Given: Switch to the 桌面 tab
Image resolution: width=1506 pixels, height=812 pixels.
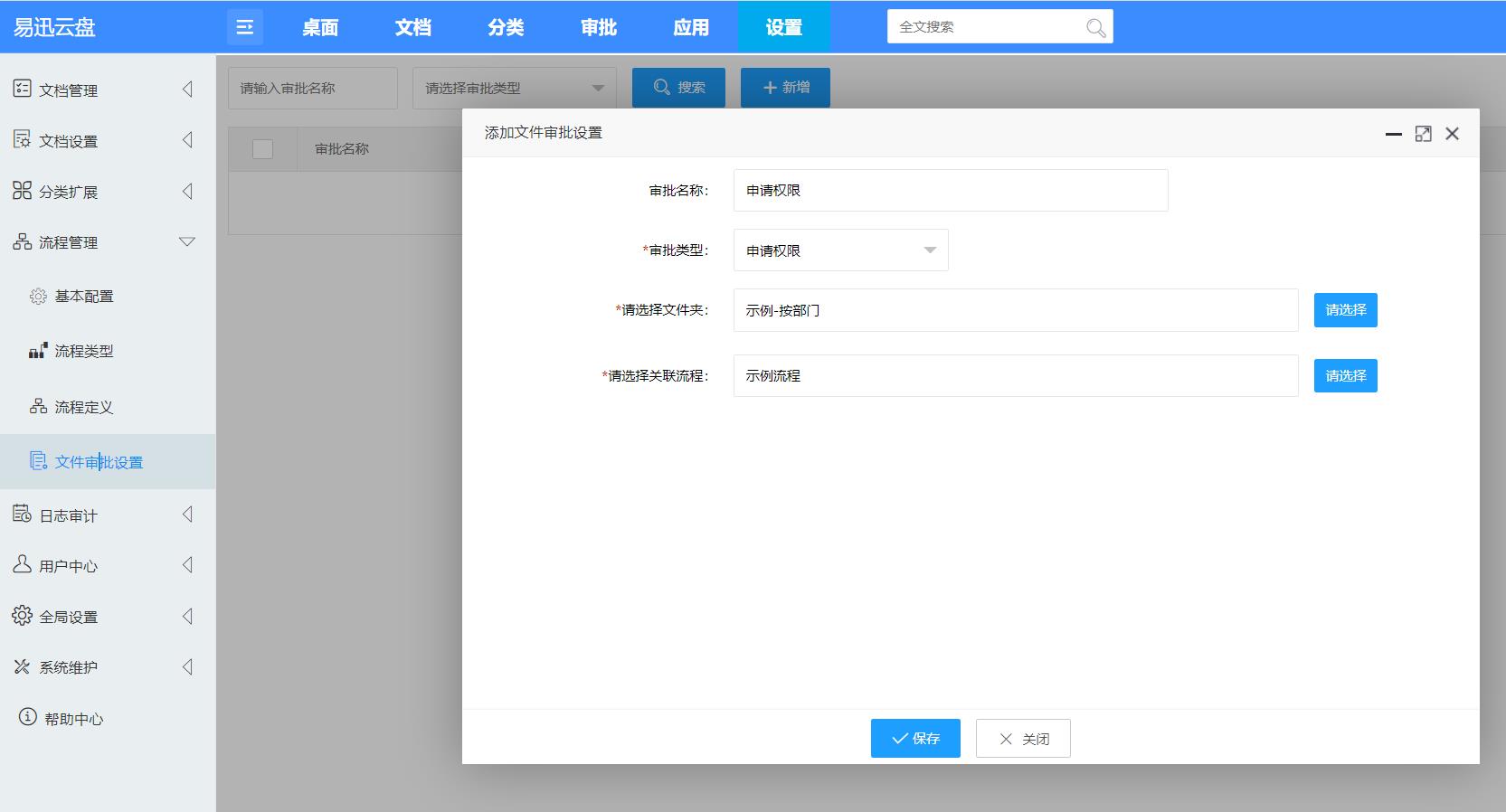Looking at the screenshot, I should [320, 27].
